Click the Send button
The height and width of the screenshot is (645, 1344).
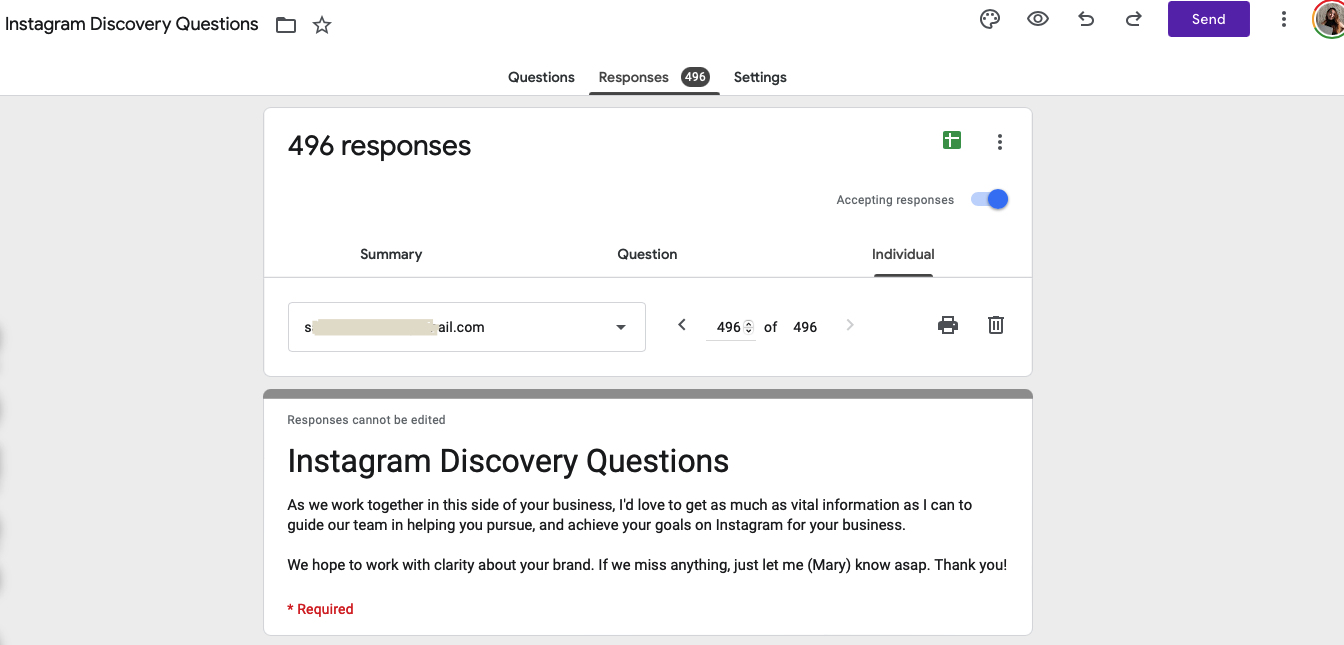click(x=1209, y=19)
